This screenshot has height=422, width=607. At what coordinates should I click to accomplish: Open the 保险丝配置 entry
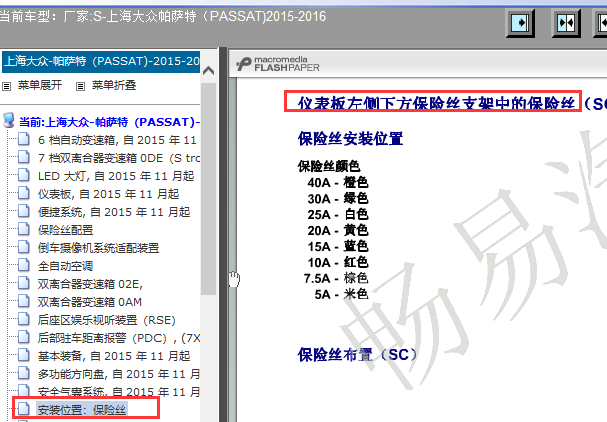65,230
